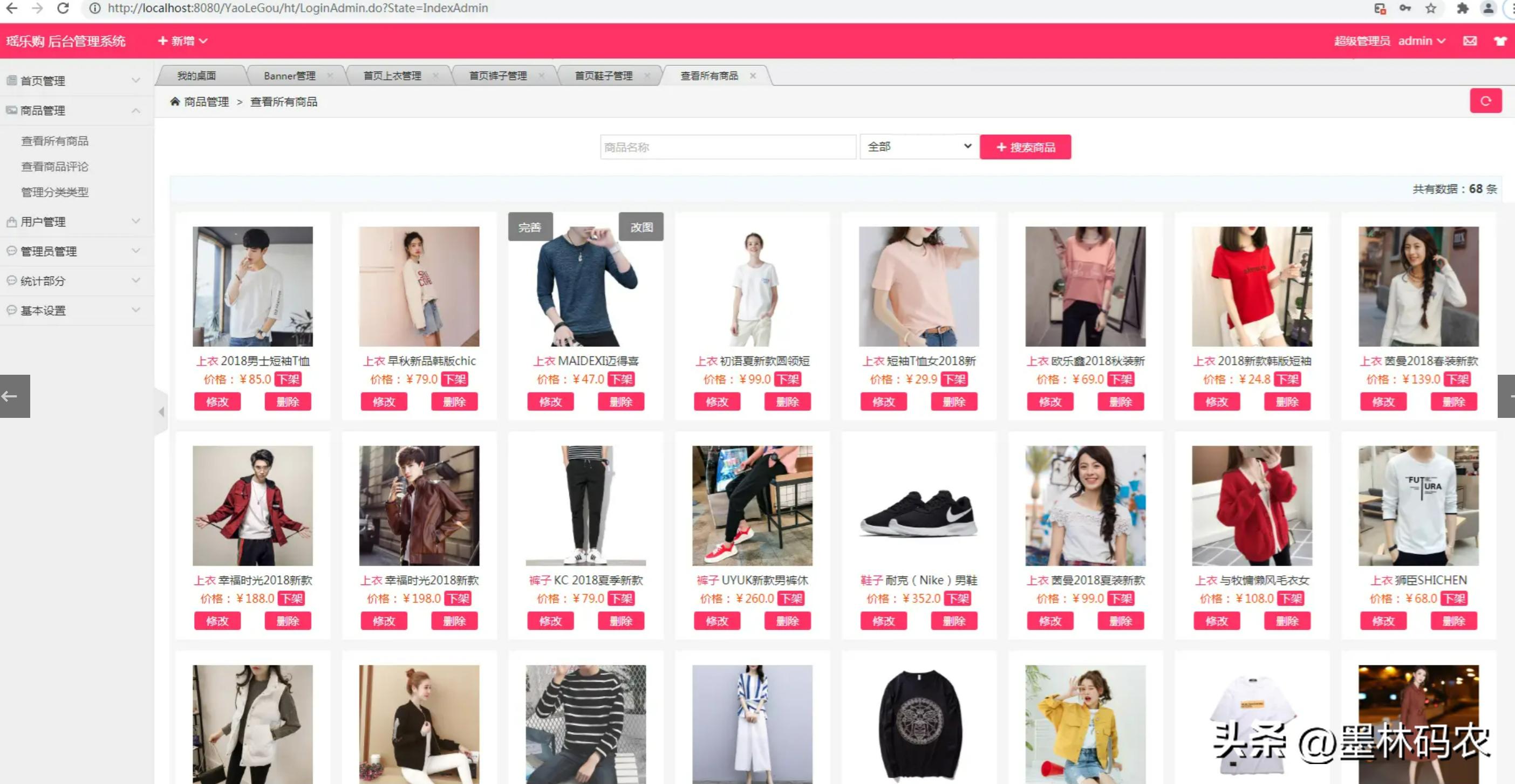
Task: Switch to the Banner管理 tab
Action: [289, 76]
